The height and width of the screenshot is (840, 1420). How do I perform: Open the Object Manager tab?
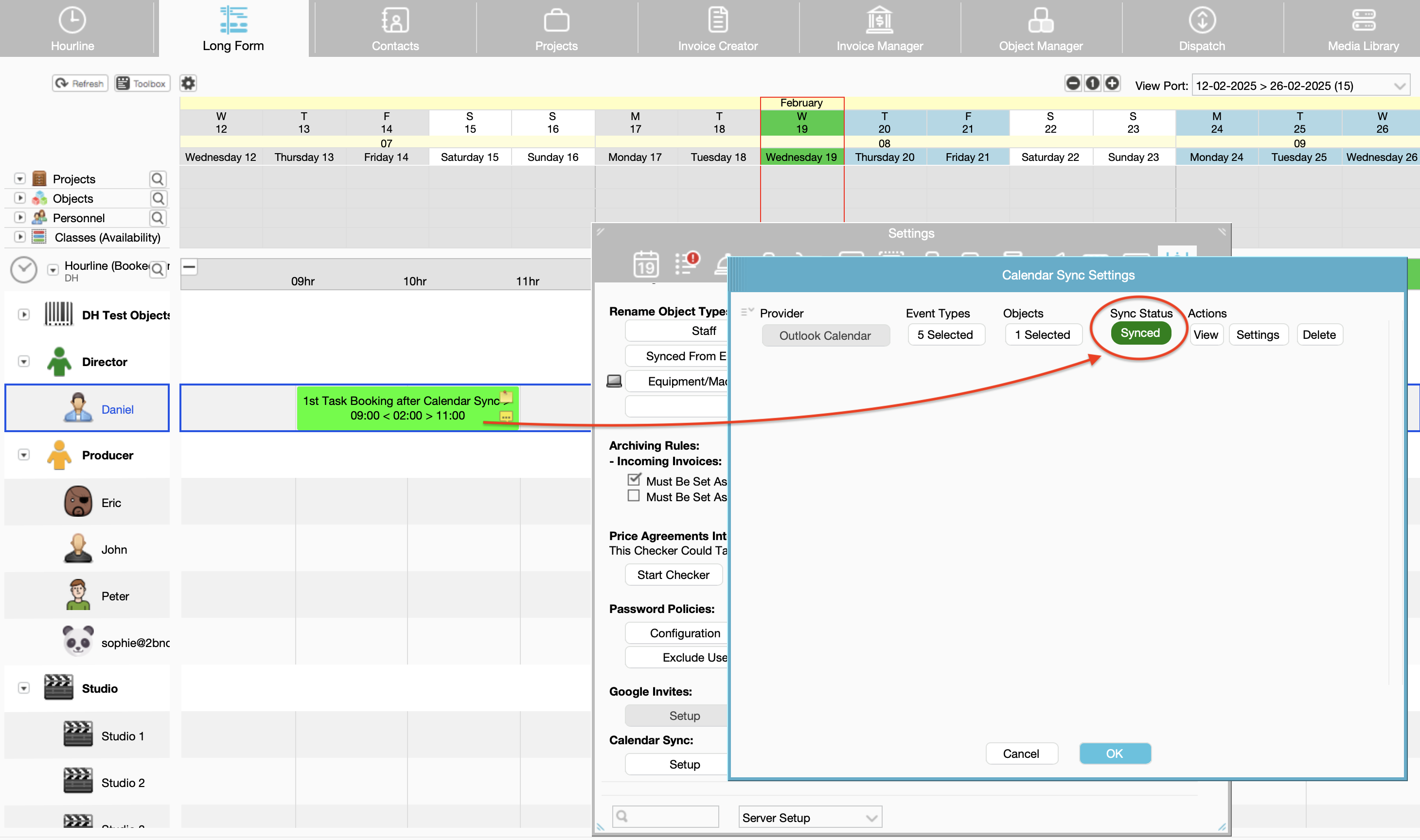[x=1040, y=28]
